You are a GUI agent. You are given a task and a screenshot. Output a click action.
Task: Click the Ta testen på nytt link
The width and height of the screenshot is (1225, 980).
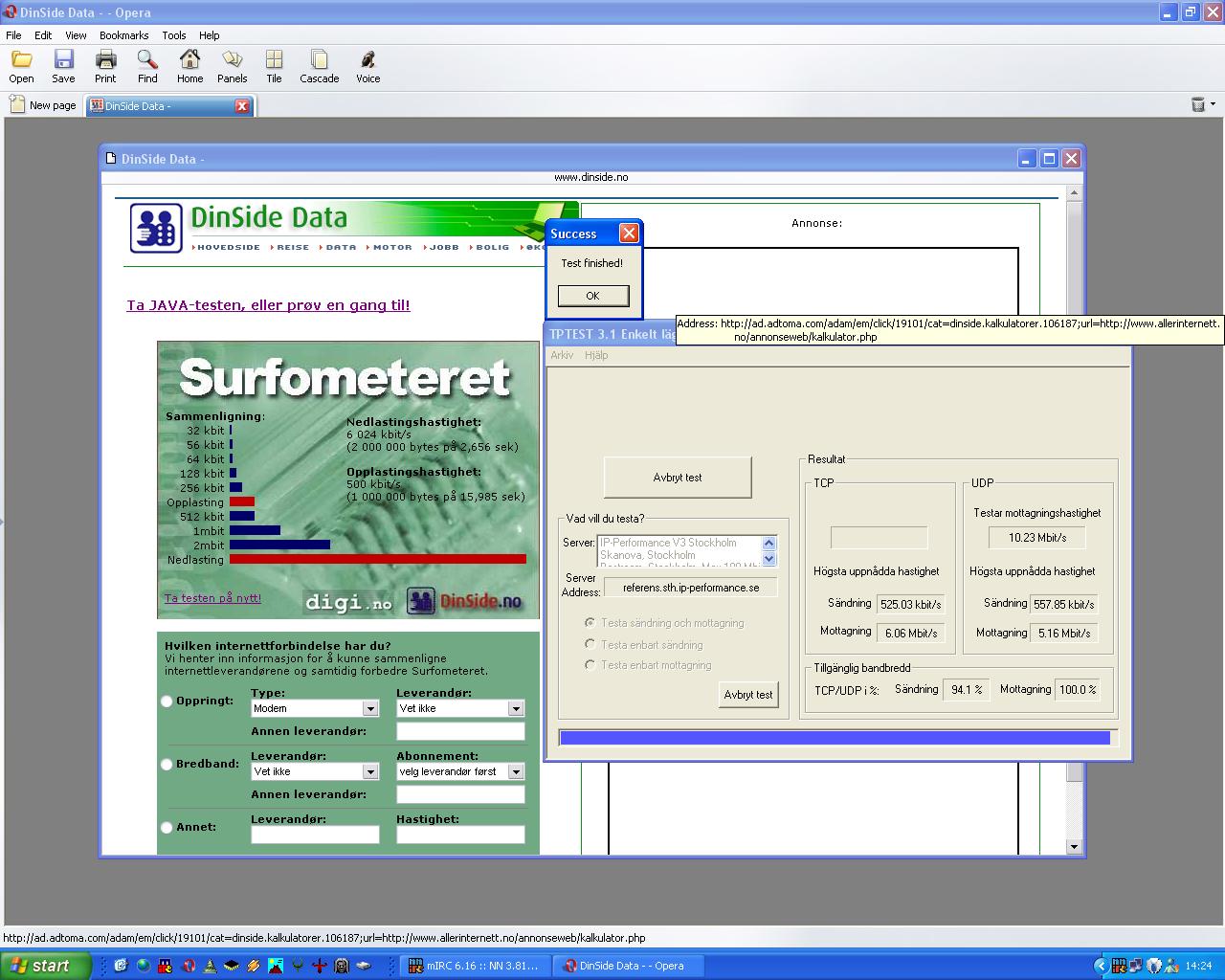coord(212,598)
